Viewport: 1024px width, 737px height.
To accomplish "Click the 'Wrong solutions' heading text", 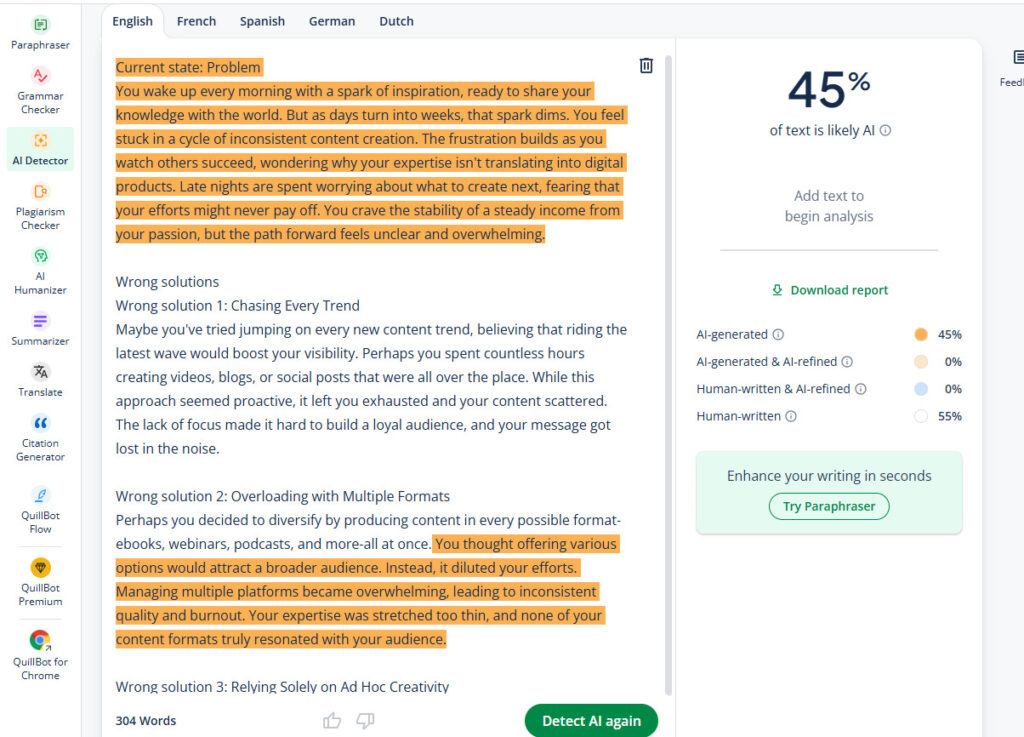I will (167, 282).
